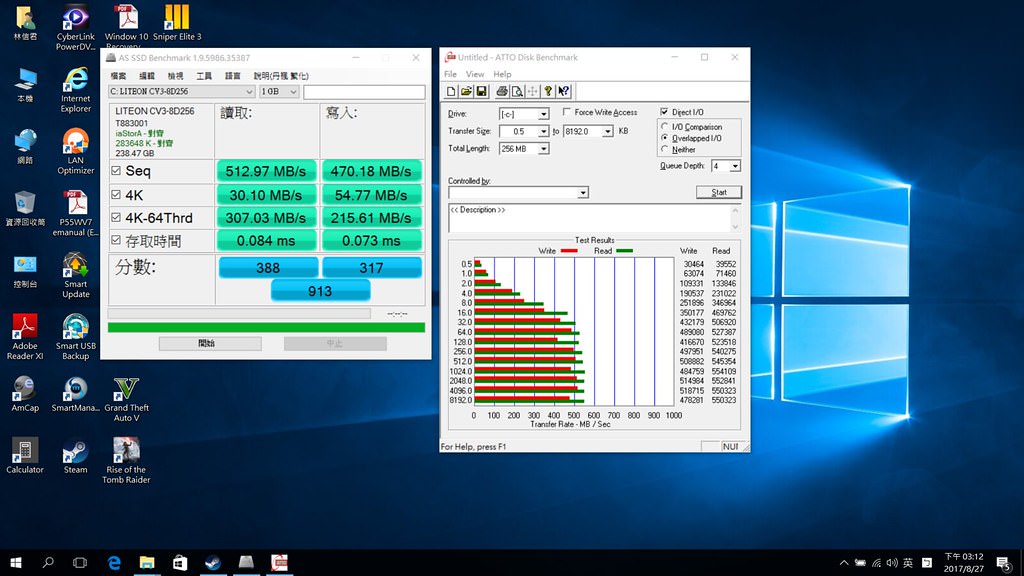Open the P55WV7 emanual PDF icon
Image resolution: width=1024 pixels, height=576 pixels.
click(75, 213)
